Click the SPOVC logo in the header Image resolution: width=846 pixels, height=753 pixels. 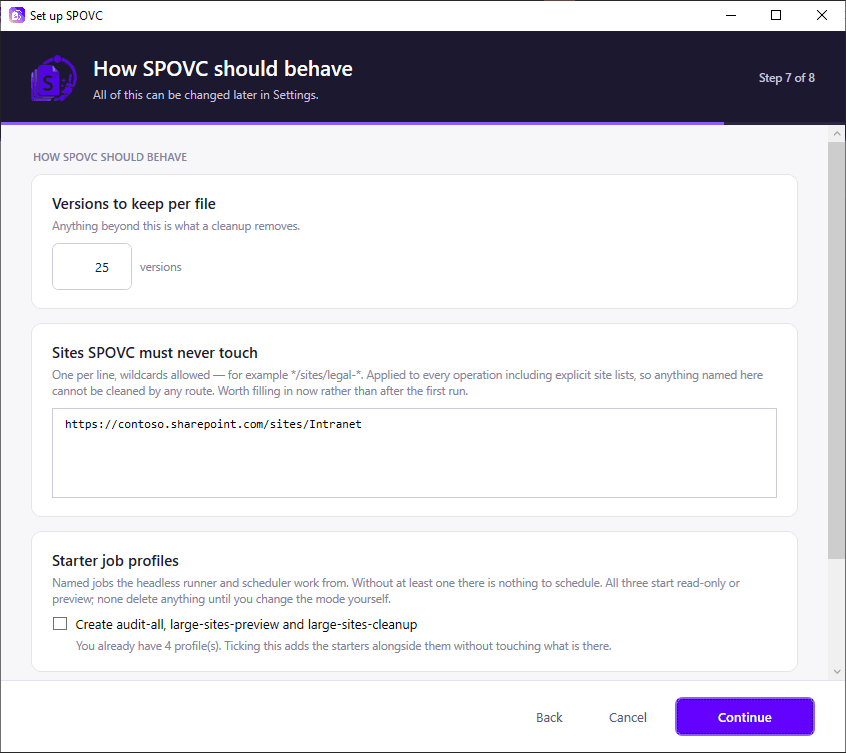(x=53, y=79)
